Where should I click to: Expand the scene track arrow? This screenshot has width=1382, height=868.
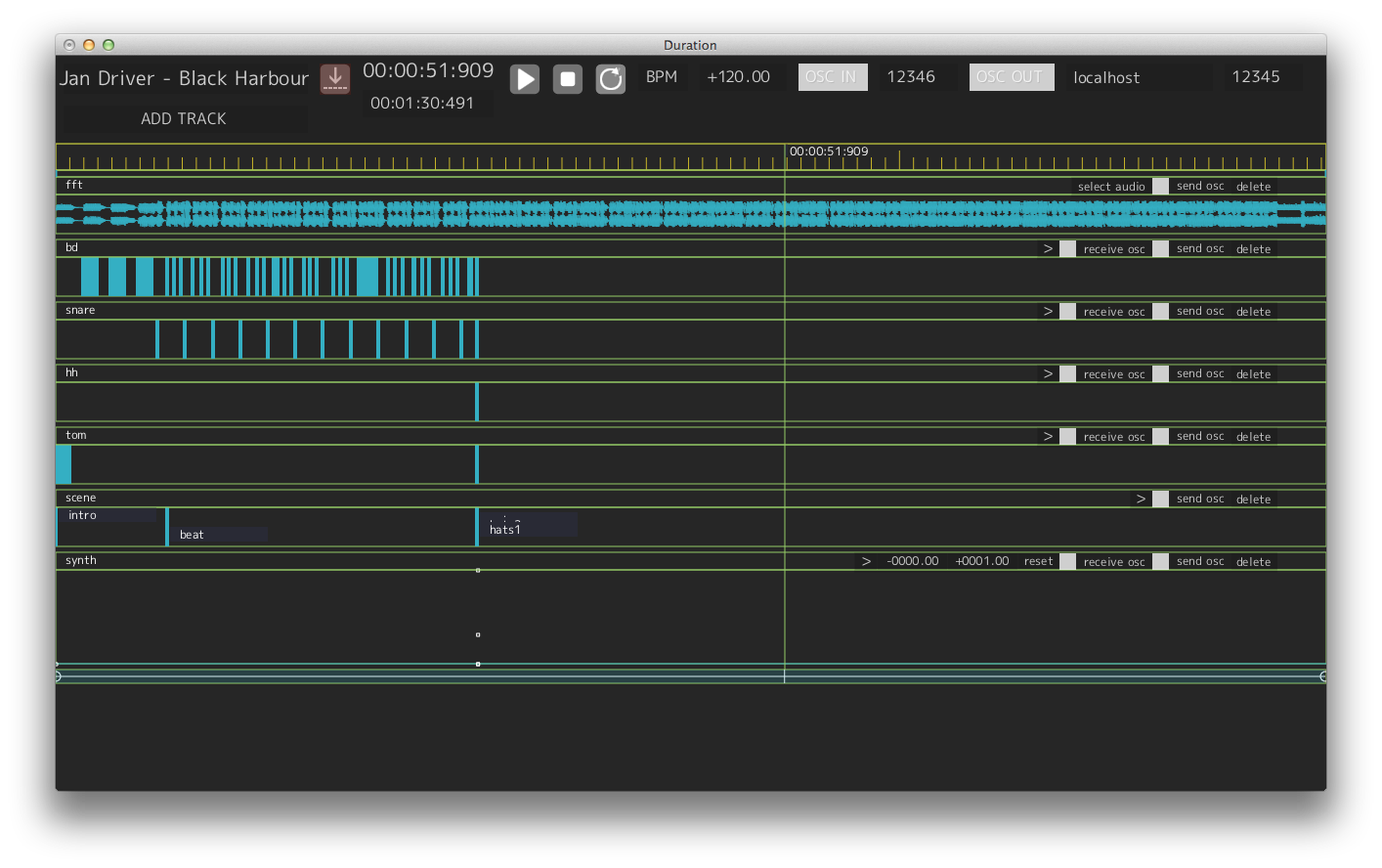coord(1141,499)
